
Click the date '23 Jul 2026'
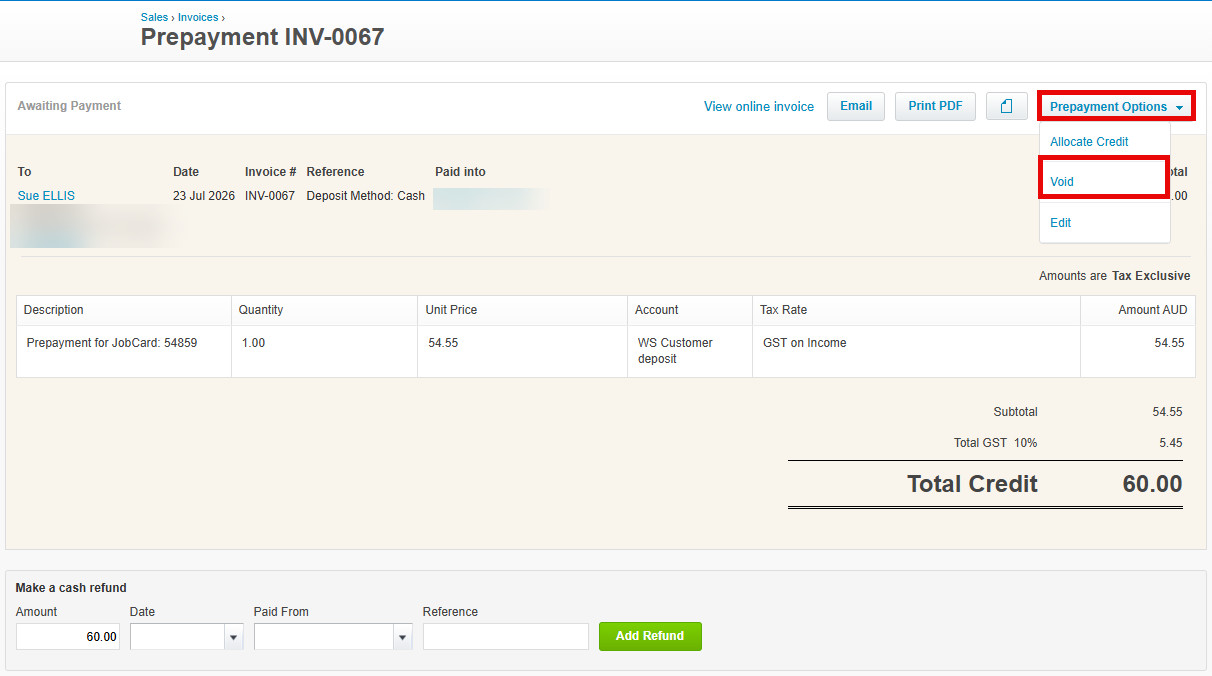click(x=204, y=196)
